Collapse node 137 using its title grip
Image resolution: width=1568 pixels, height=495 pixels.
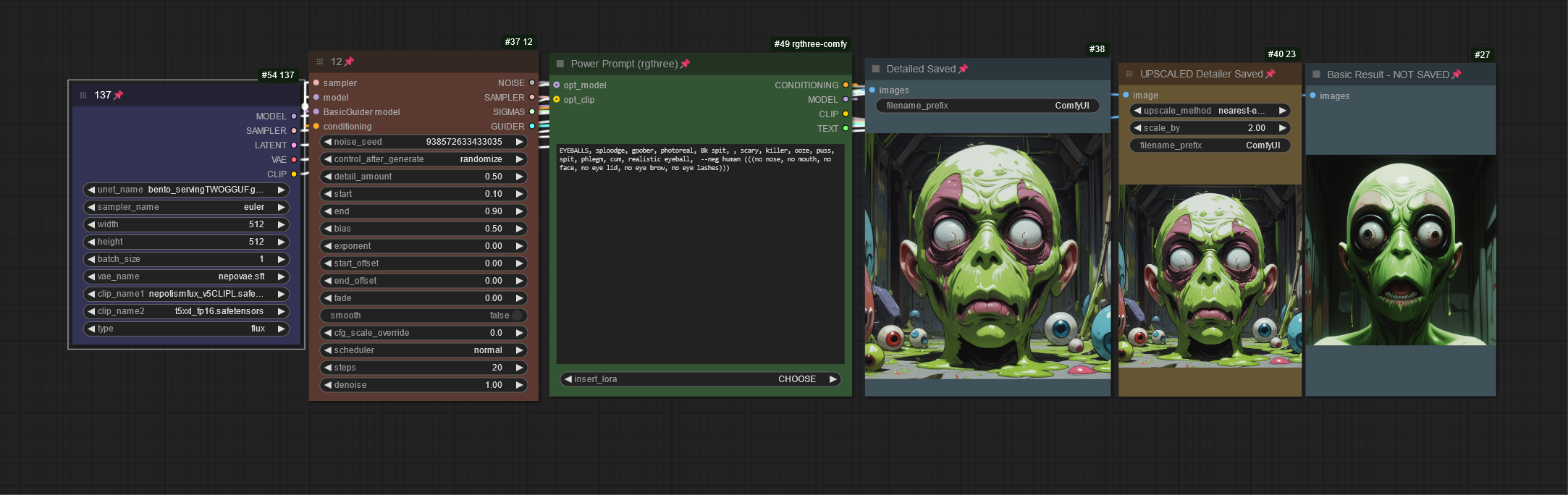[x=83, y=95]
